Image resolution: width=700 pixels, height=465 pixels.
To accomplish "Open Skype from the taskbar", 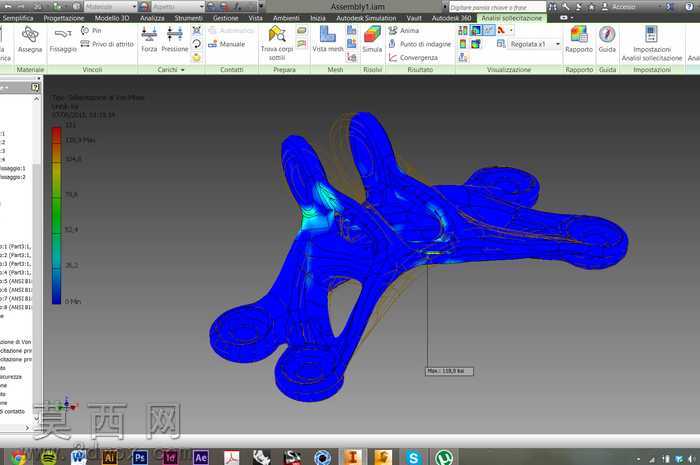I will pos(413,457).
